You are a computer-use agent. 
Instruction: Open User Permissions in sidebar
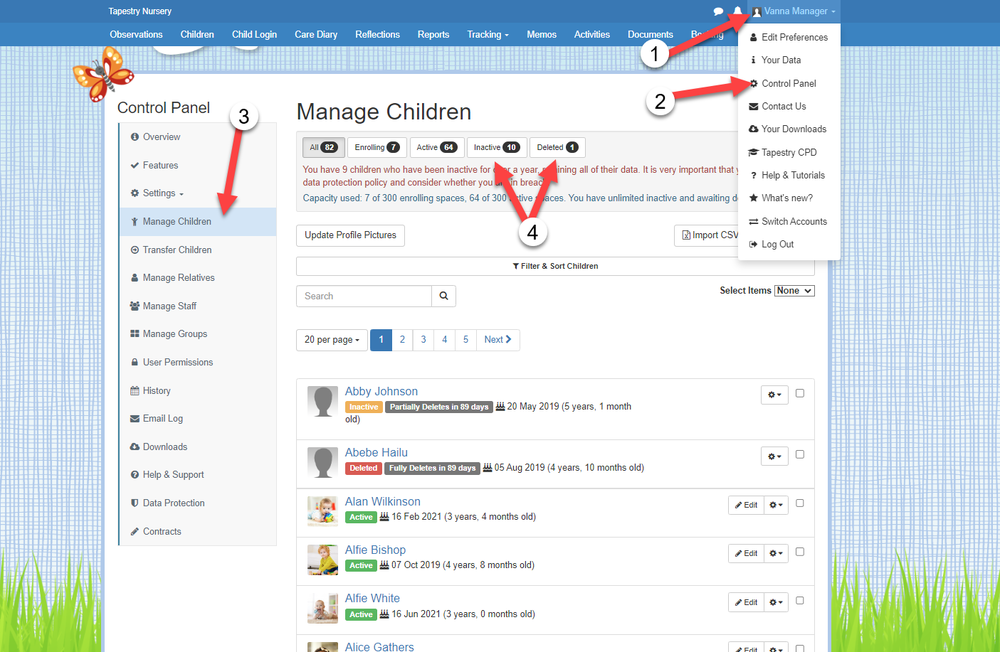coord(198,362)
